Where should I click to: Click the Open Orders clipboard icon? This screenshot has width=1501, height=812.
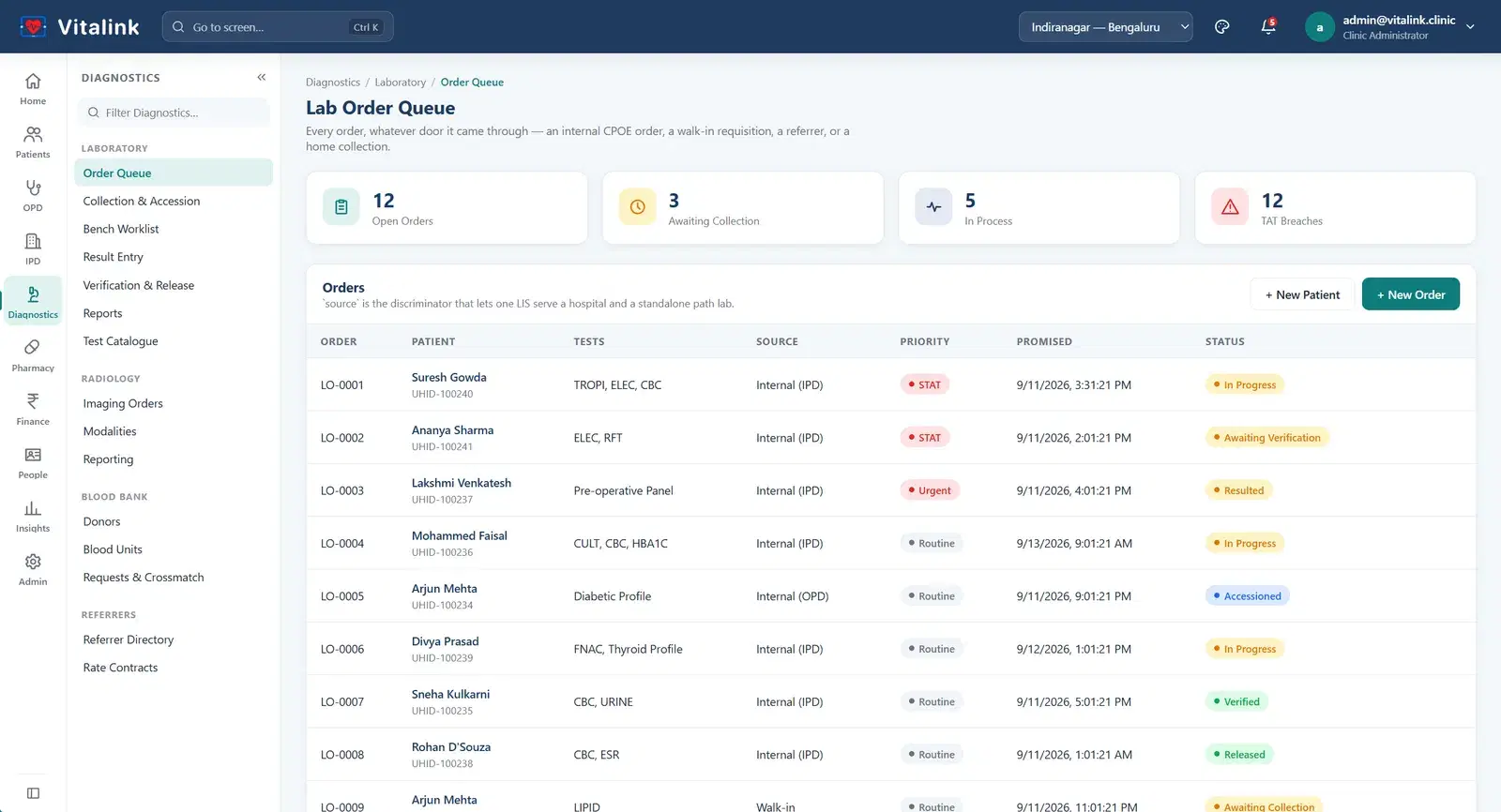pyautogui.click(x=341, y=207)
